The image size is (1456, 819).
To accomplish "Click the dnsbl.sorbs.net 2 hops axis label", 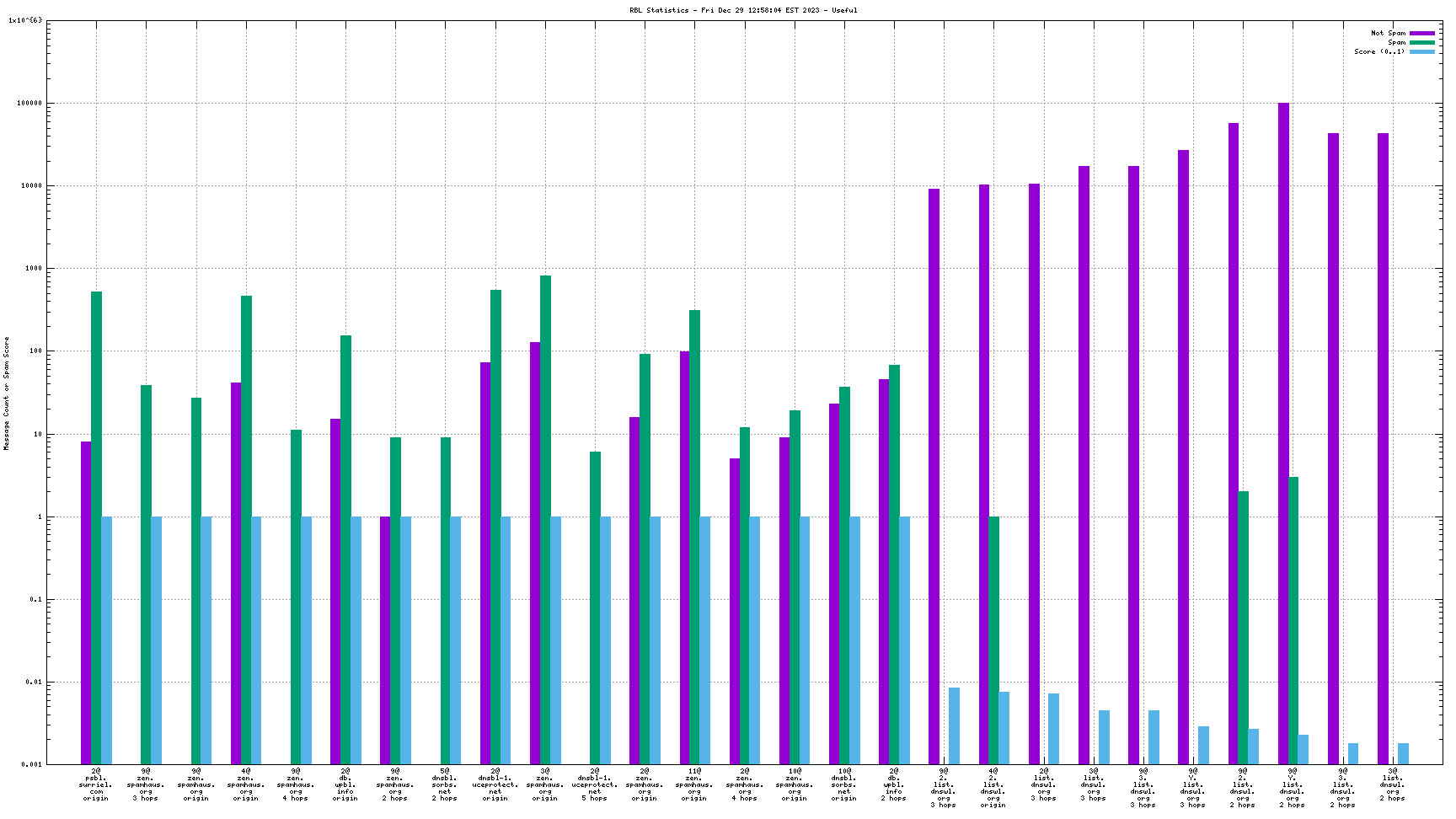I will (x=445, y=784).
